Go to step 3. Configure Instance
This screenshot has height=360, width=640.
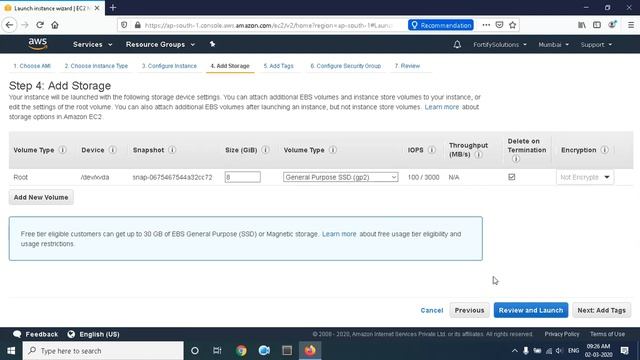[x=169, y=66]
